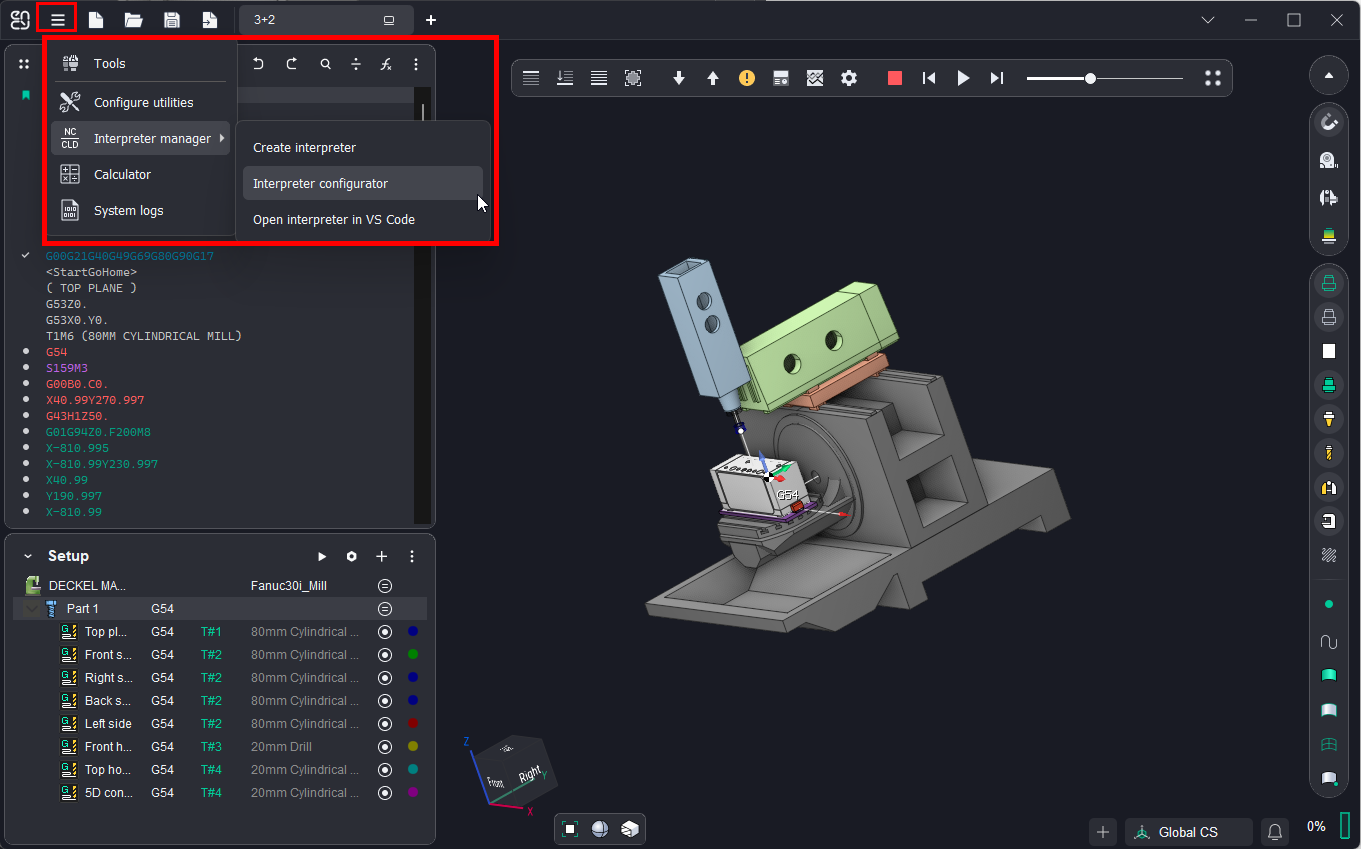This screenshot has width=1361, height=849.
Task: Select Interpreter configurator menu item
Action: pos(320,184)
